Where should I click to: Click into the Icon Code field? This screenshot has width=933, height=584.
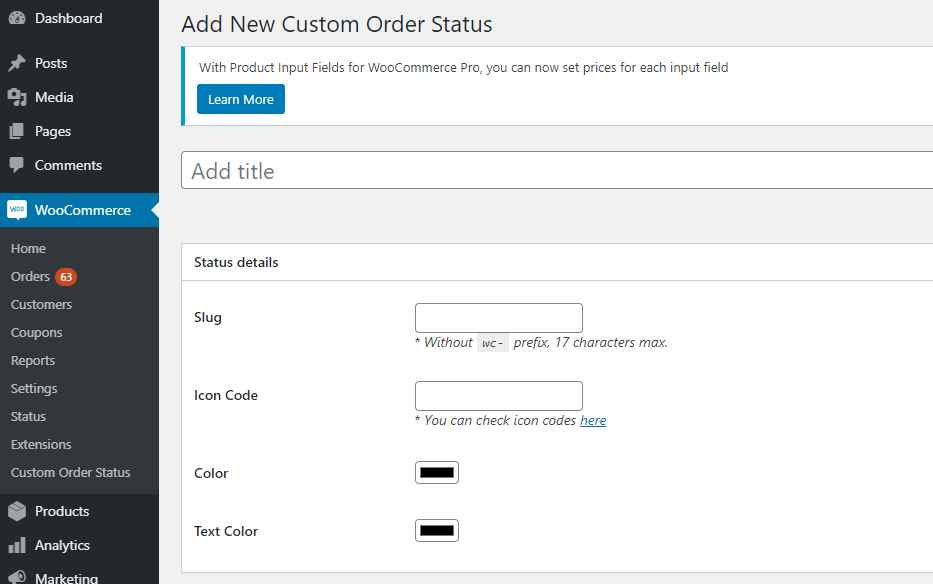click(498, 396)
